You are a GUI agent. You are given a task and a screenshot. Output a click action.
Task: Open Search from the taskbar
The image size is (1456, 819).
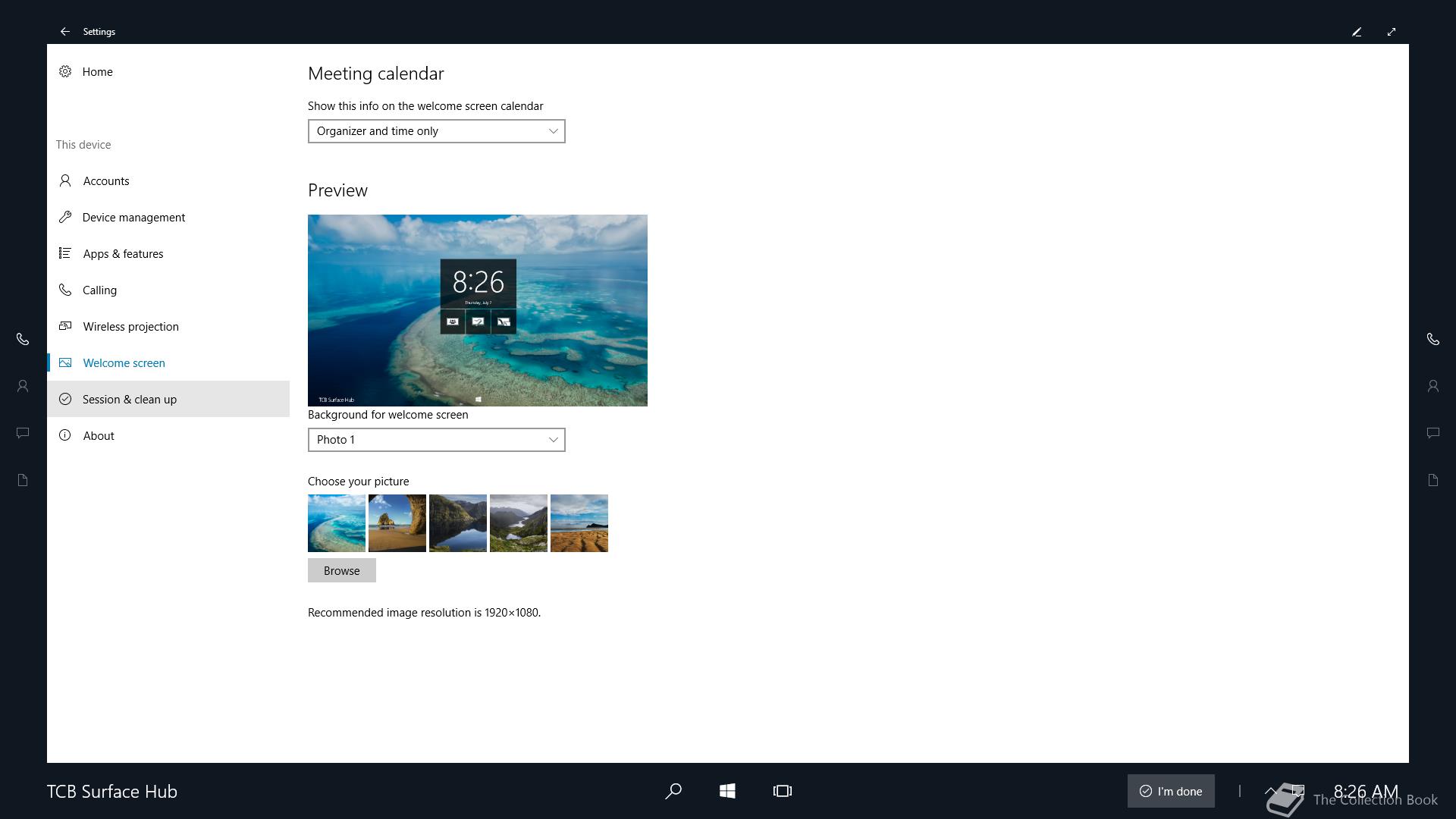[673, 791]
